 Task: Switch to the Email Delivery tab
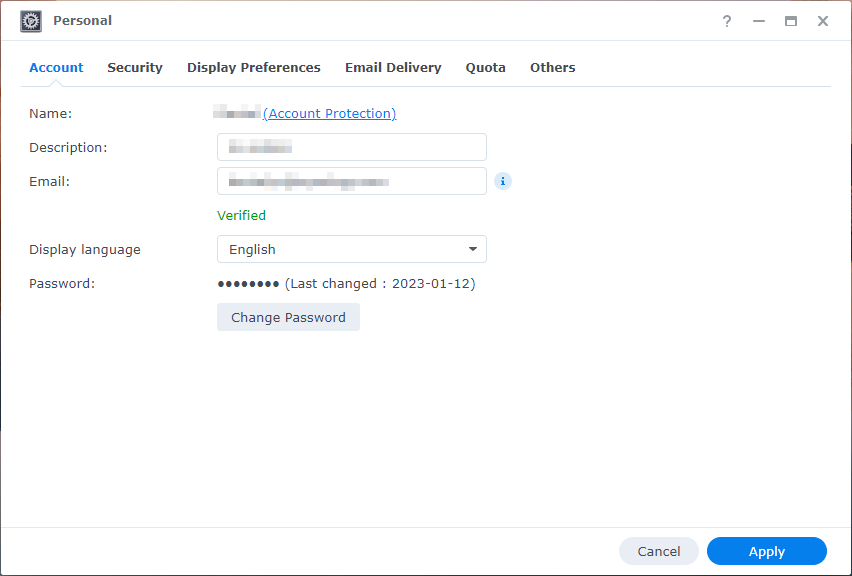[x=393, y=67]
